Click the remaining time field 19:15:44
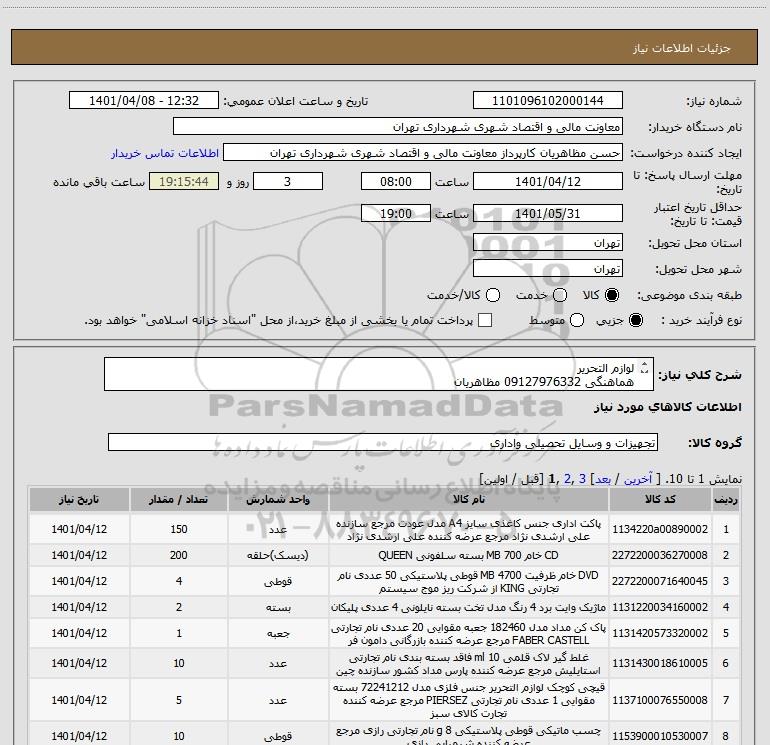The image size is (770, 745). point(184,181)
